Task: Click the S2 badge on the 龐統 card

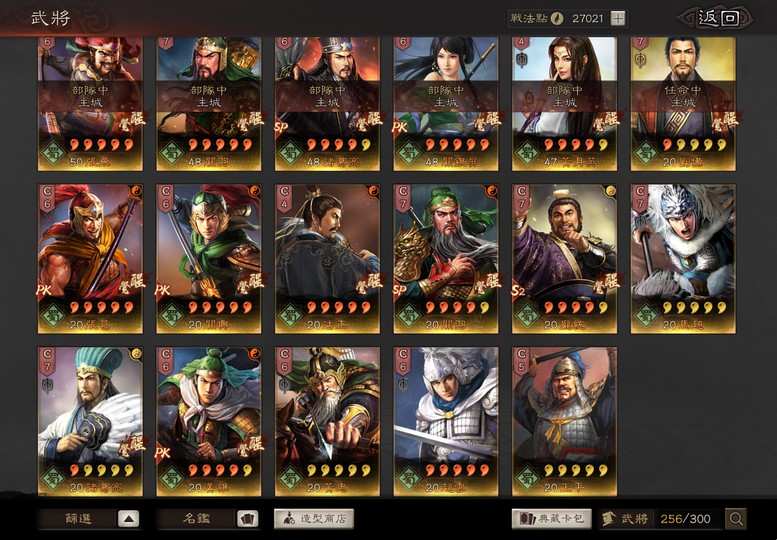Action: 519,290
